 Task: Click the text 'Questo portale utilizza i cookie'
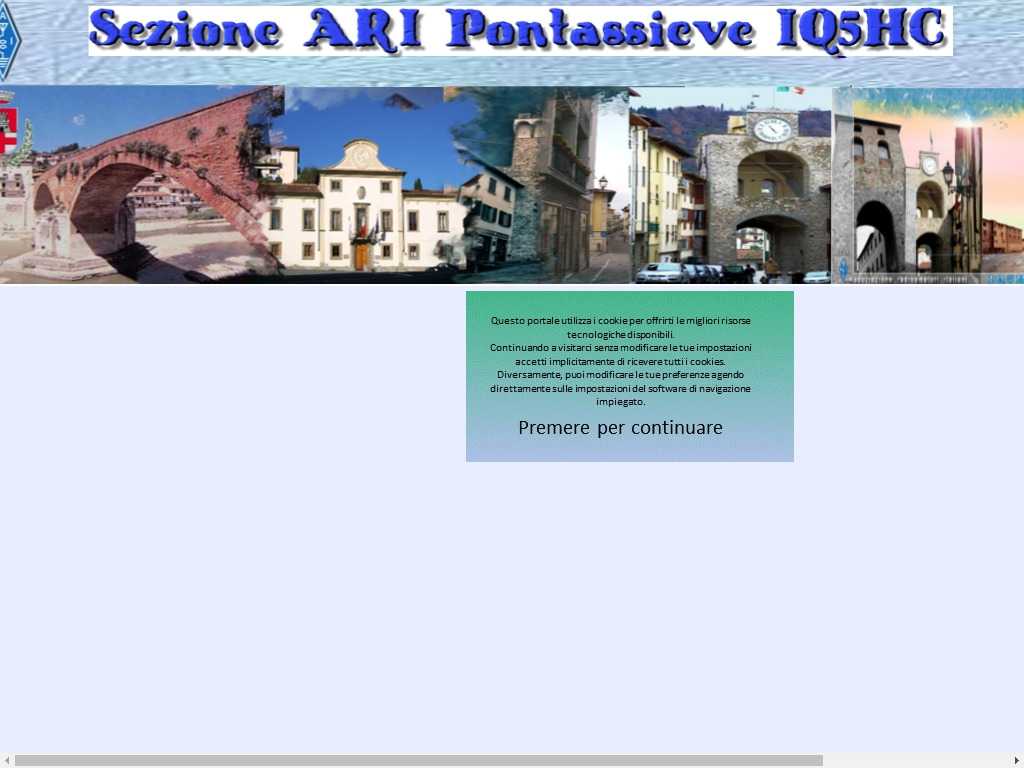[x=560, y=321]
